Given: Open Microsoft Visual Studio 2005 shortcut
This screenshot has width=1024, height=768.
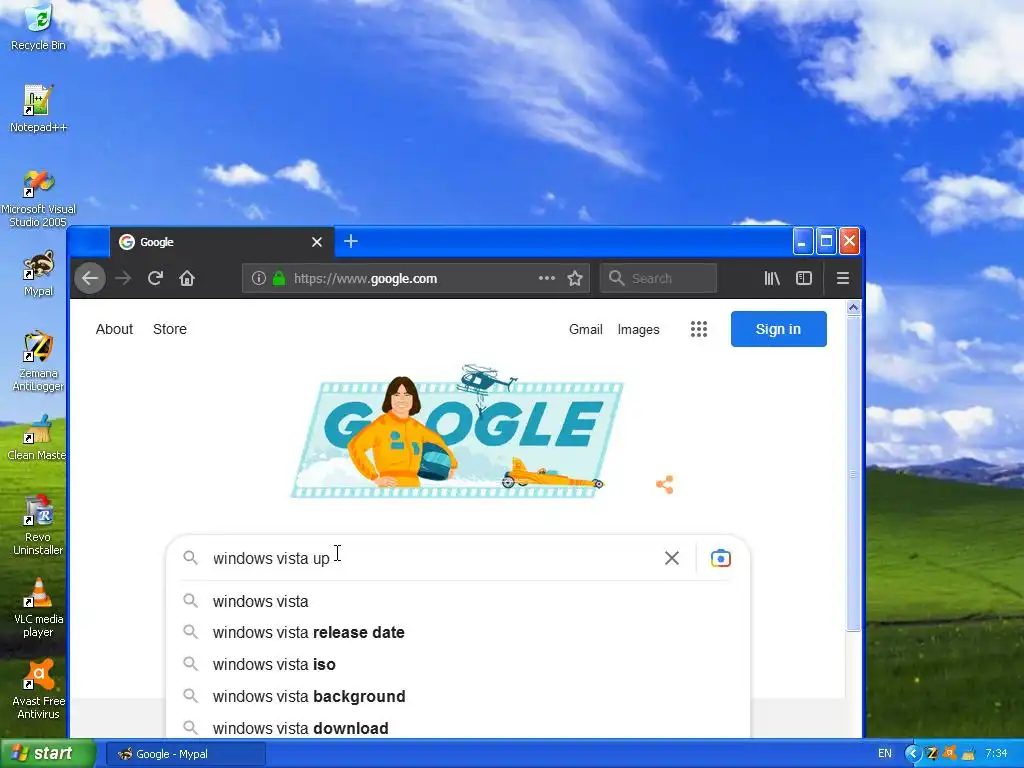Looking at the screenshot, I should [x=38, y=199].
